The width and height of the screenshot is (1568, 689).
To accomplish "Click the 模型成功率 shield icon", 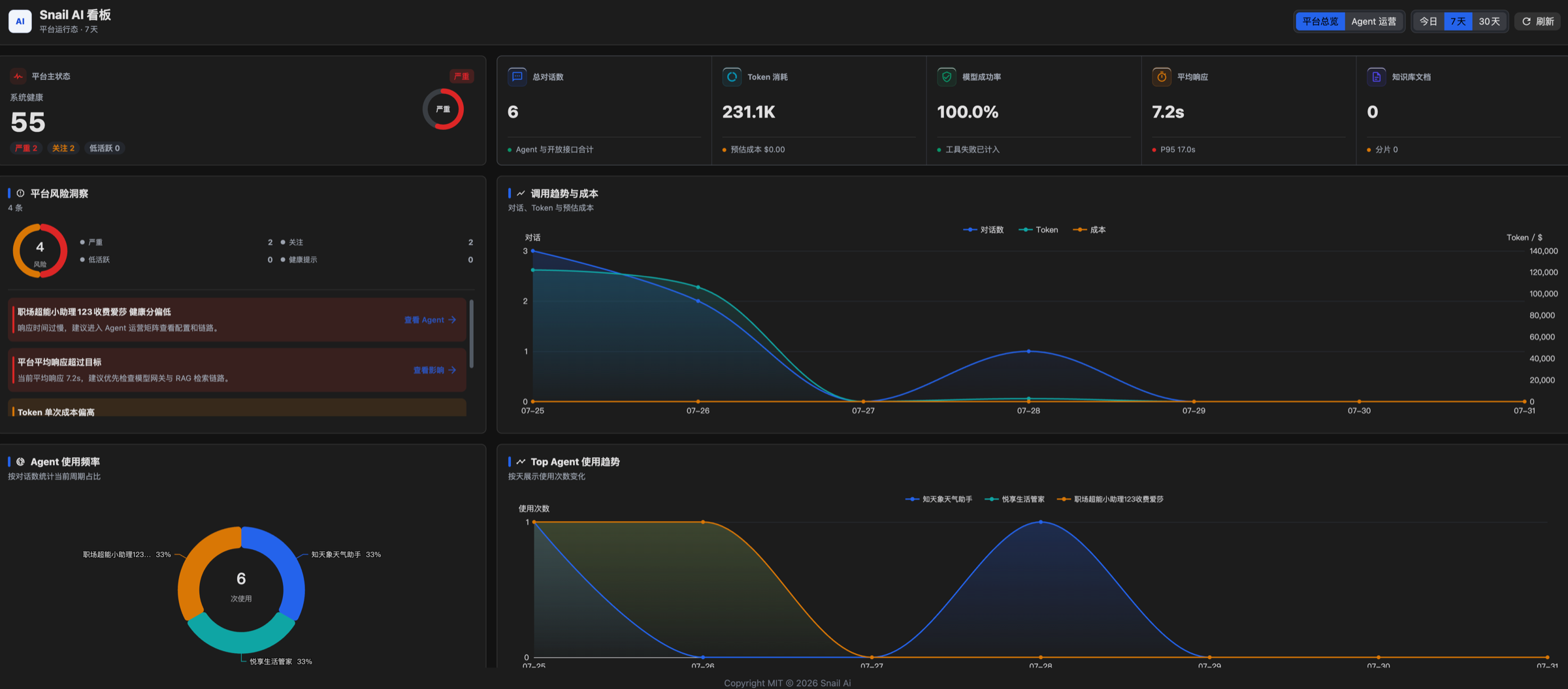I will point(947,76).
